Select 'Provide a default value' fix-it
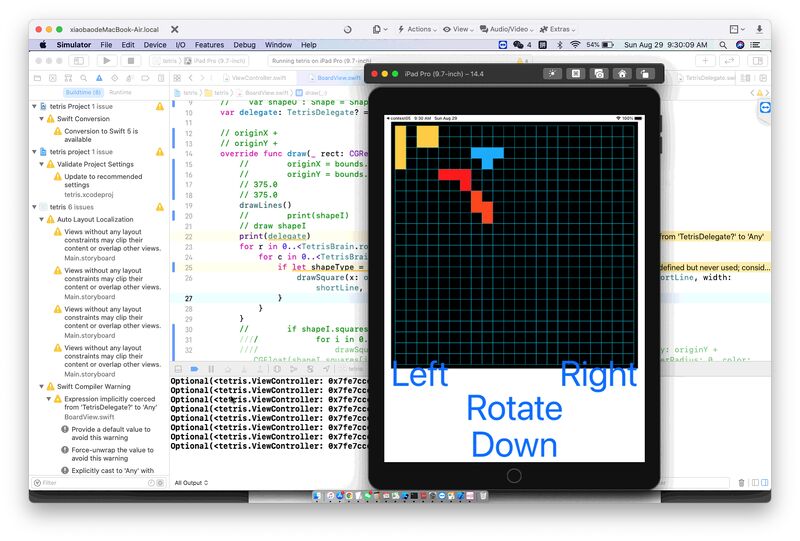 point(111,433)
